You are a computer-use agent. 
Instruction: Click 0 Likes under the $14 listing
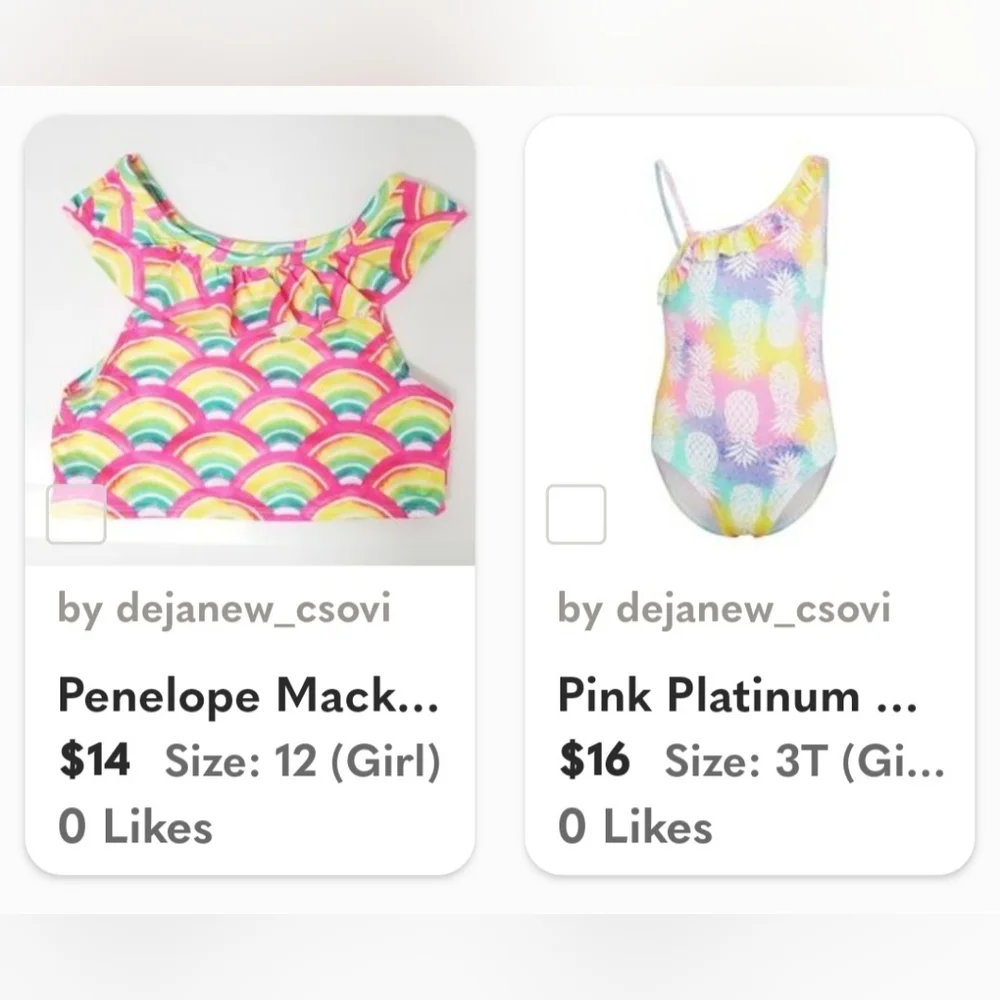click(x=135, y=827)
